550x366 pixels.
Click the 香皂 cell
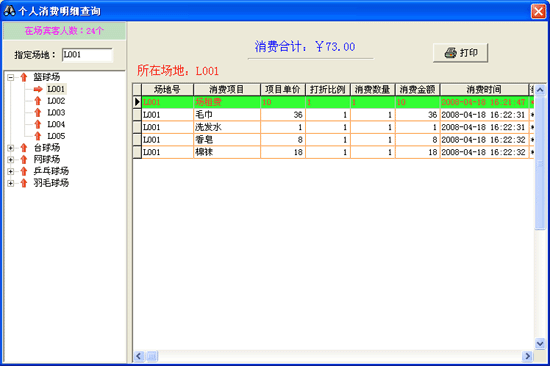pos(227,140)
